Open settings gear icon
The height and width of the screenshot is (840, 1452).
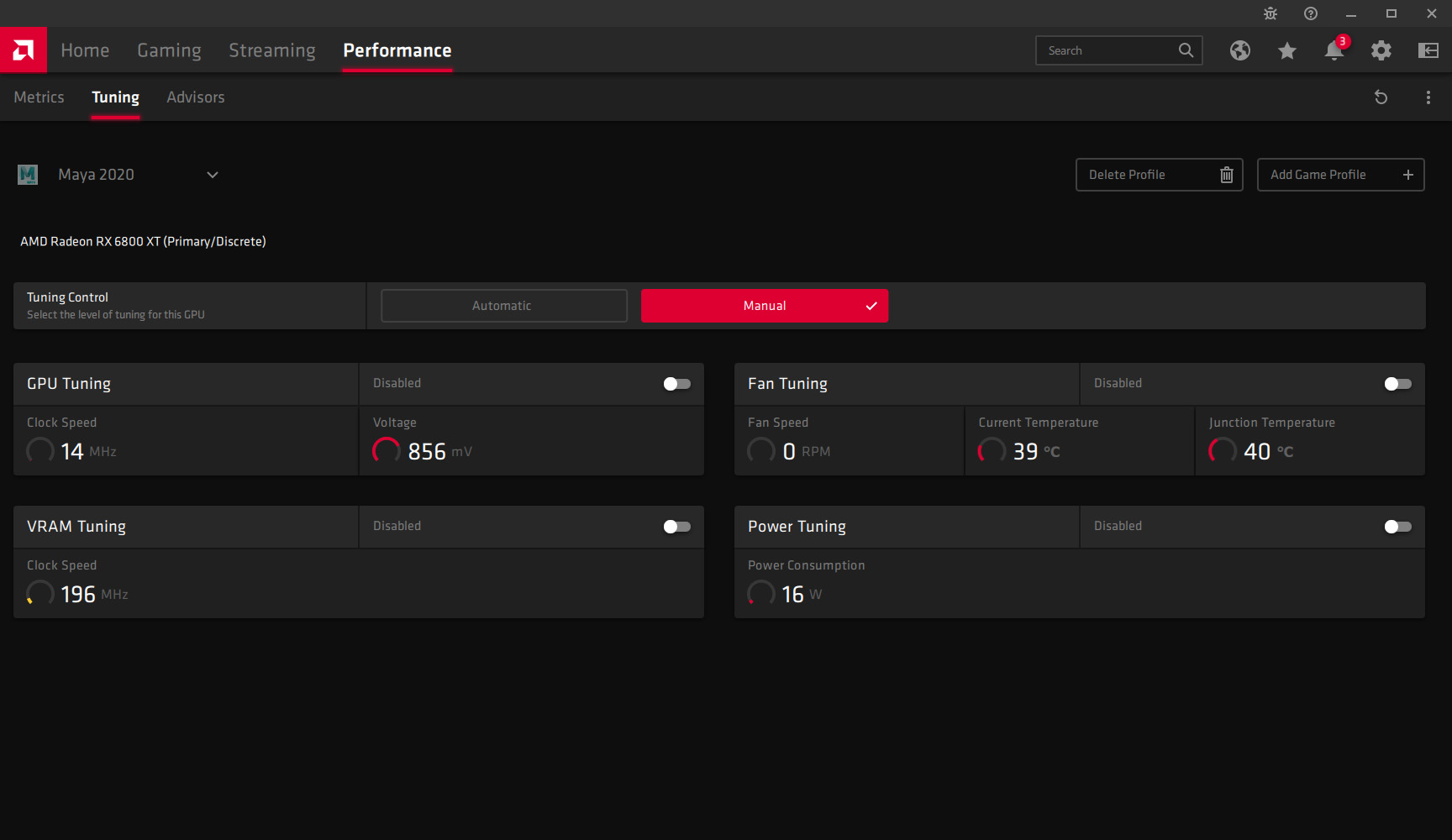(1381, 50)
